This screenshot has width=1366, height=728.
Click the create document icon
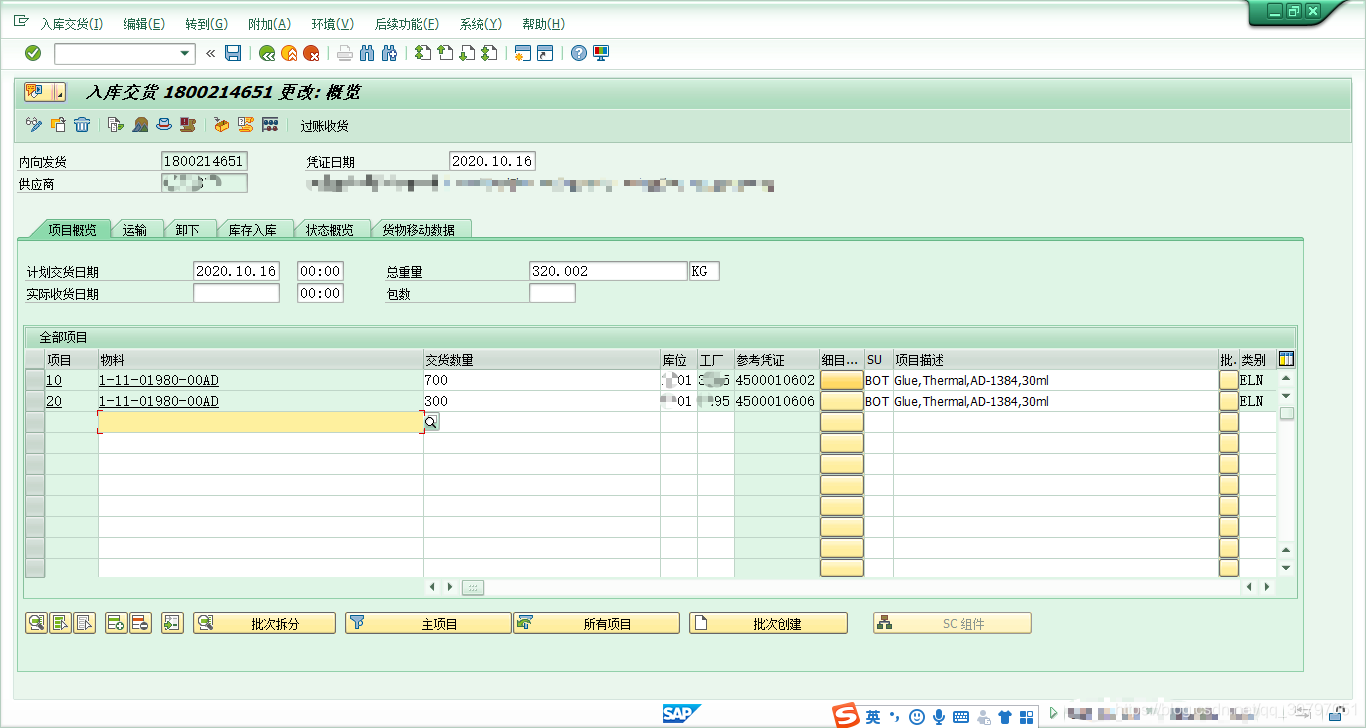tap(58, 125)
